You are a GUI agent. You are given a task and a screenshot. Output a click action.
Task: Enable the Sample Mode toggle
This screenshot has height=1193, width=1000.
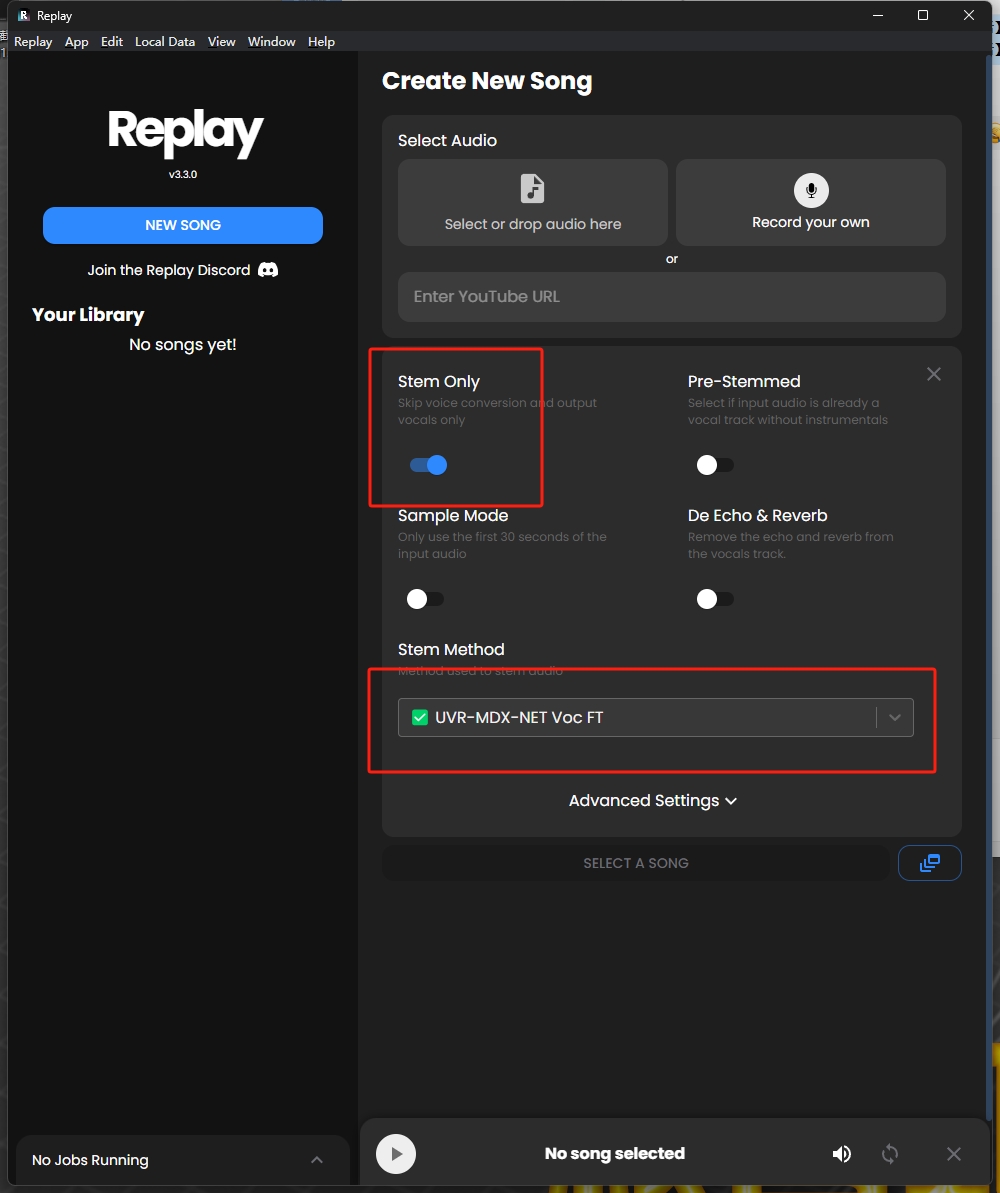(x=425, y=599)
